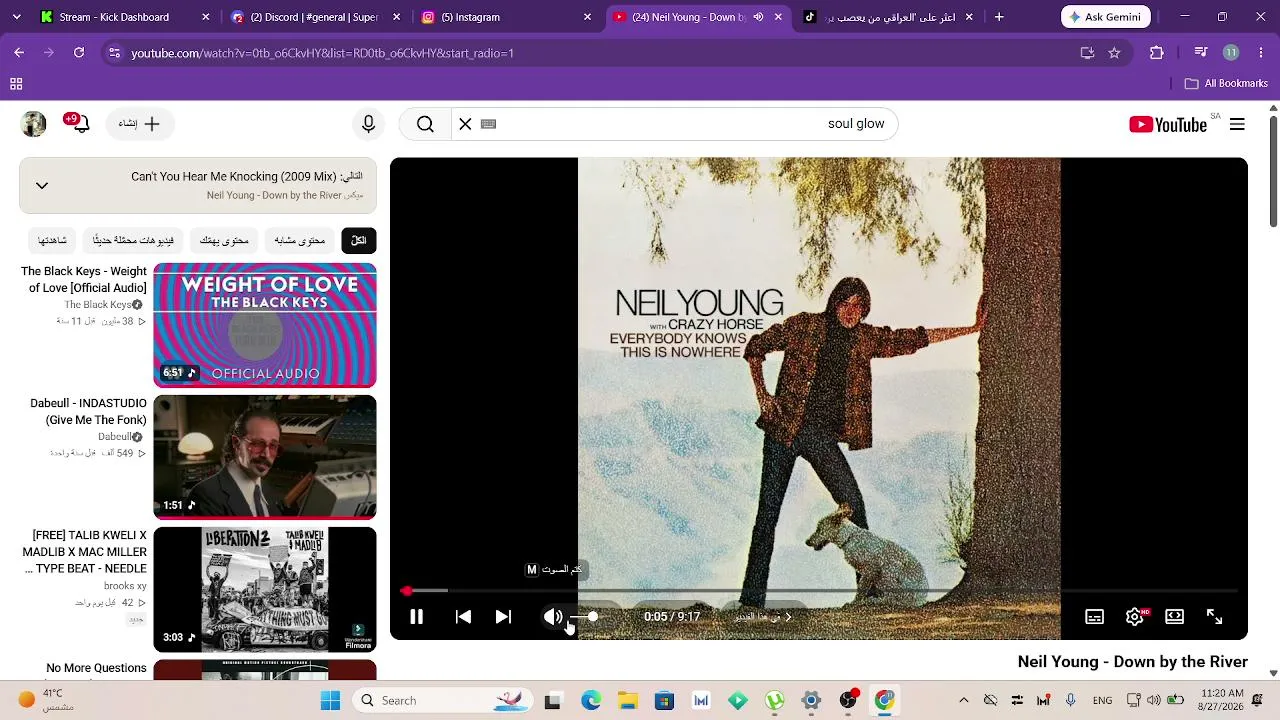
Task: Open File Explorer from the taskbar
Action: point(627,701)
